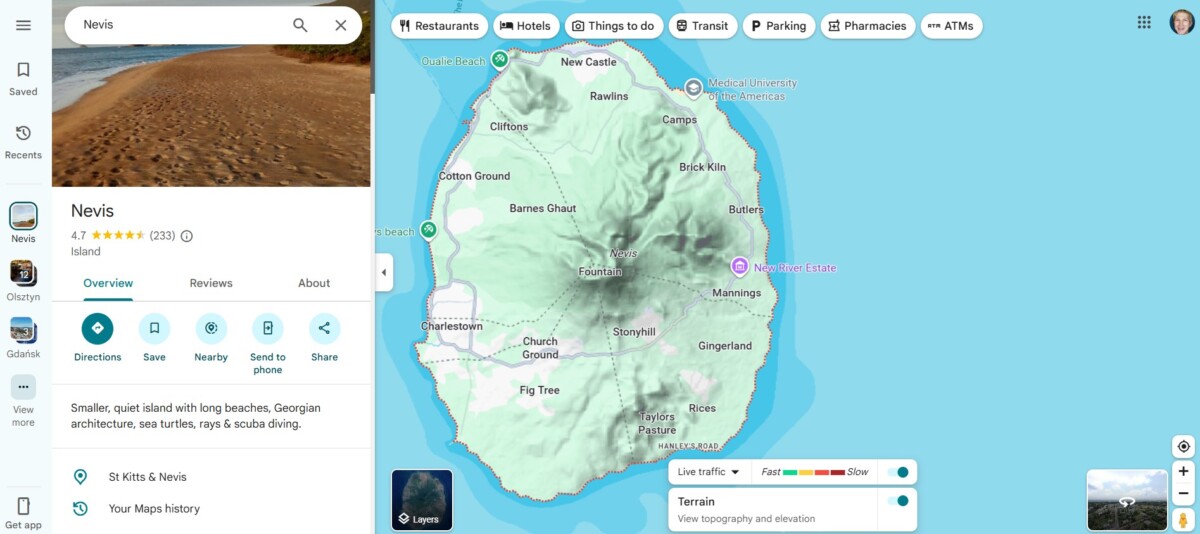Share Nevis via the Share icon
This screenshot has width=1200, height=534.
pos(324,328)
